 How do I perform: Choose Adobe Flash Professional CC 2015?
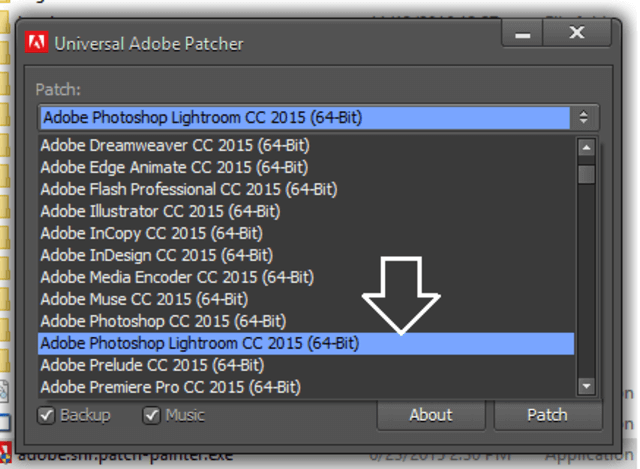189,189
